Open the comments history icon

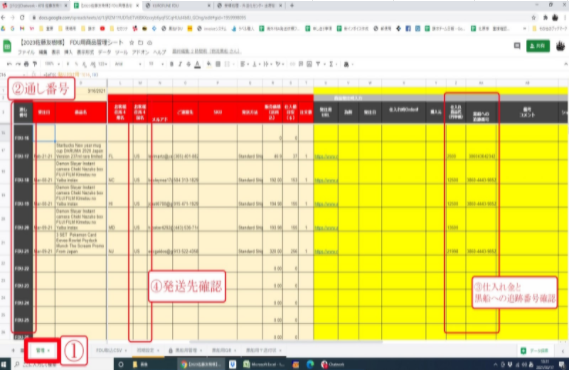(517, 46)
